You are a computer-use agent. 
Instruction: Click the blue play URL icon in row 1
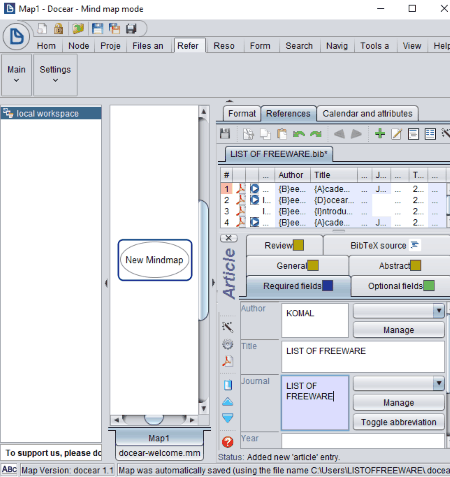(x=254, y=189)
